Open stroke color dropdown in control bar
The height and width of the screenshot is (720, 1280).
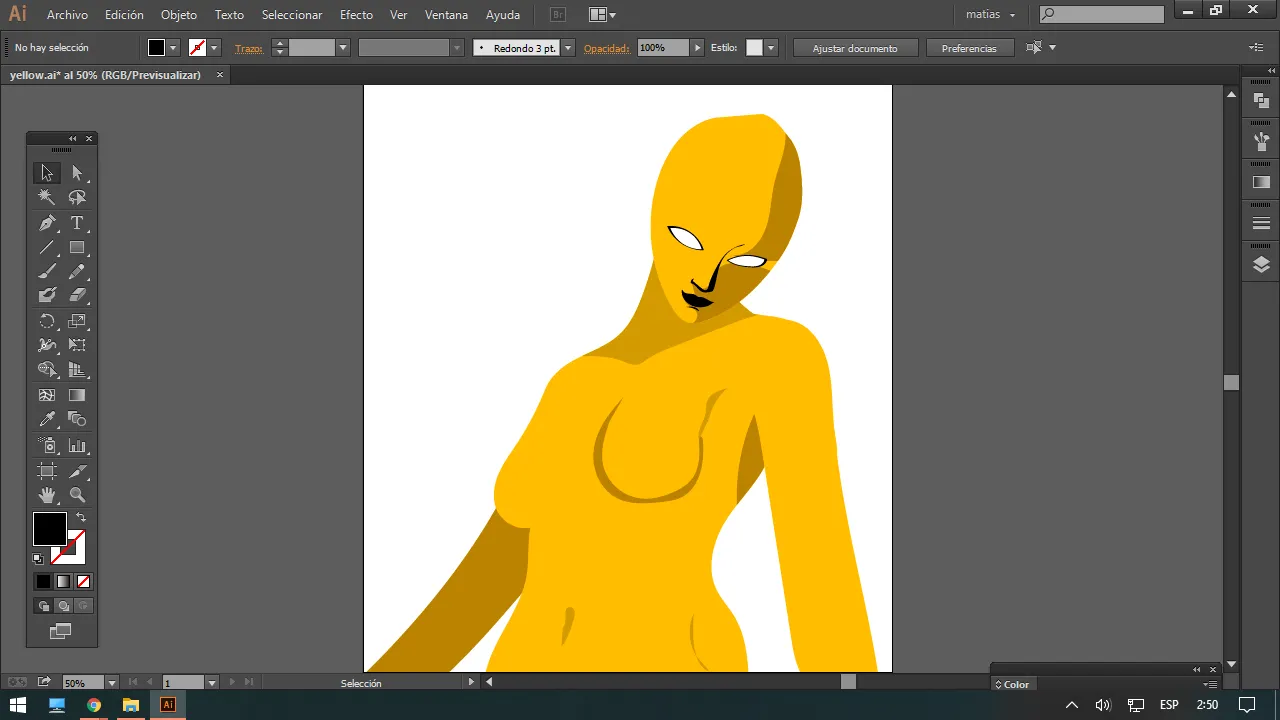214,48
